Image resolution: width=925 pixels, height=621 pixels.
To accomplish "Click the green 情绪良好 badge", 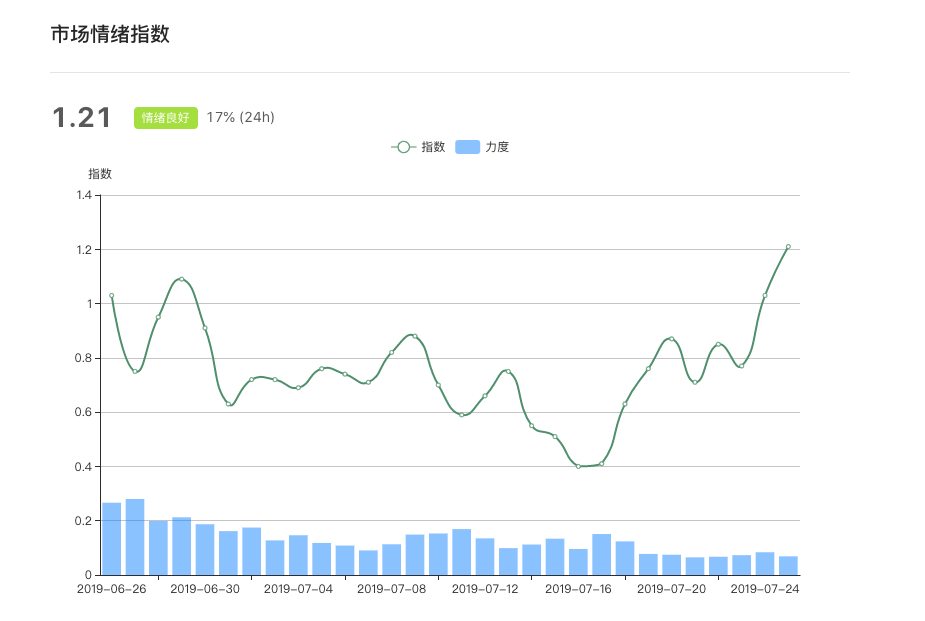I will pyautogui.click(x=166, y=118).
